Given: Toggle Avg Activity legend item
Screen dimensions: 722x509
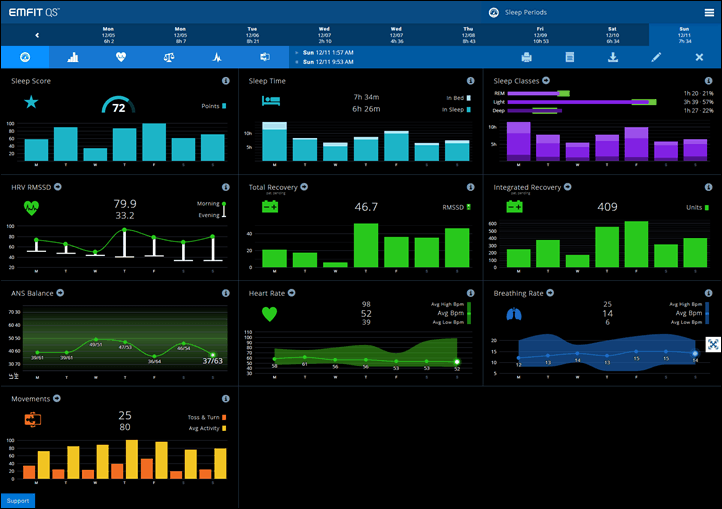Looking at the screenshot, I should 207,428.
